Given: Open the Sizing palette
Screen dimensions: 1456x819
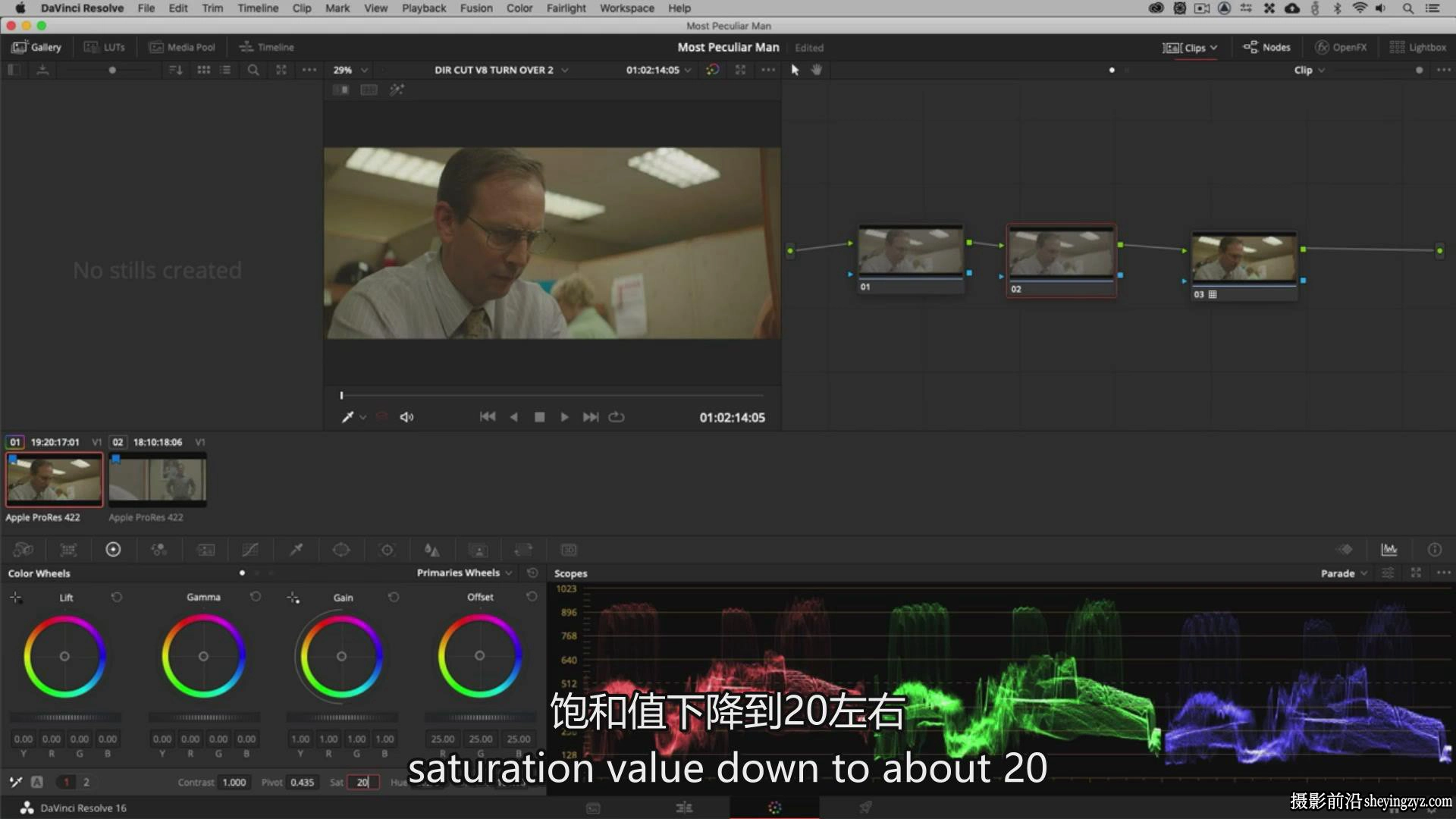Looking at the screenshot, I should (523, 550).
